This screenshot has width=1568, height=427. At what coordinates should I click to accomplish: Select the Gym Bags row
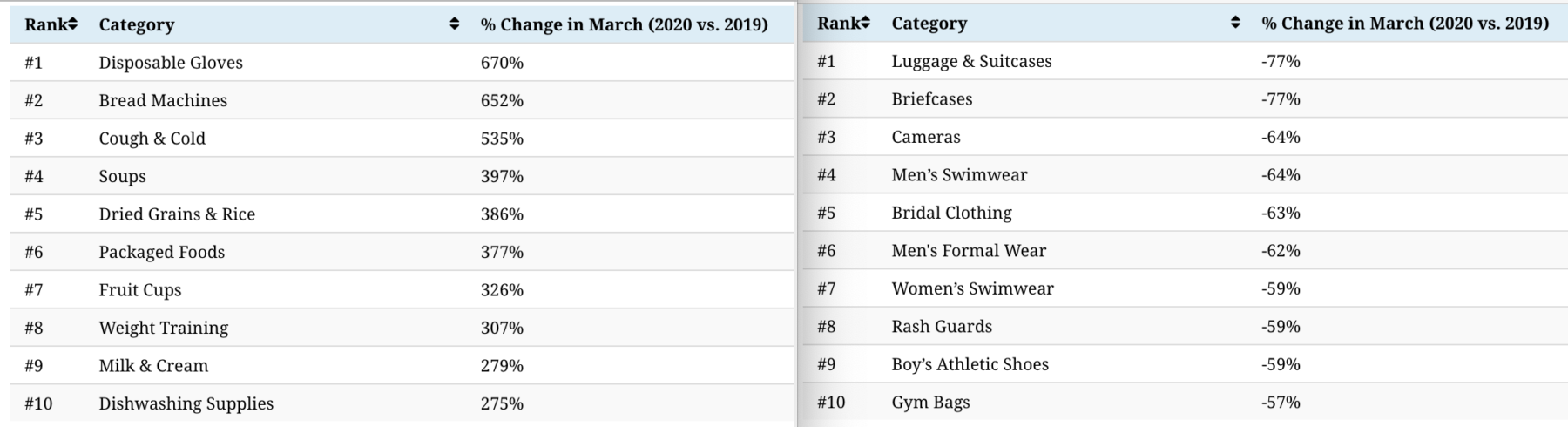coord(1186,402)
